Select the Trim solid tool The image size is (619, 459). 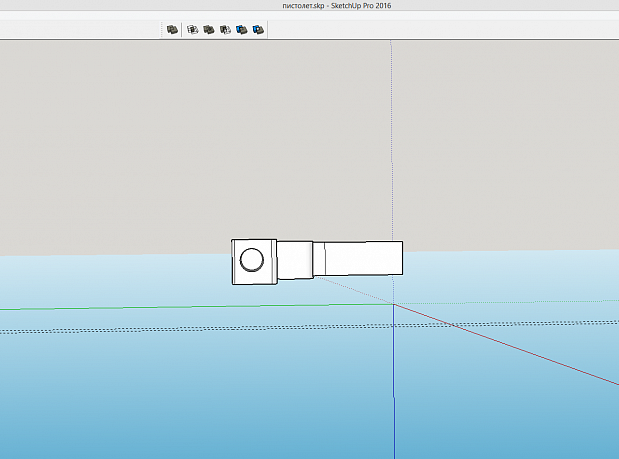click(x=242, y=30)
